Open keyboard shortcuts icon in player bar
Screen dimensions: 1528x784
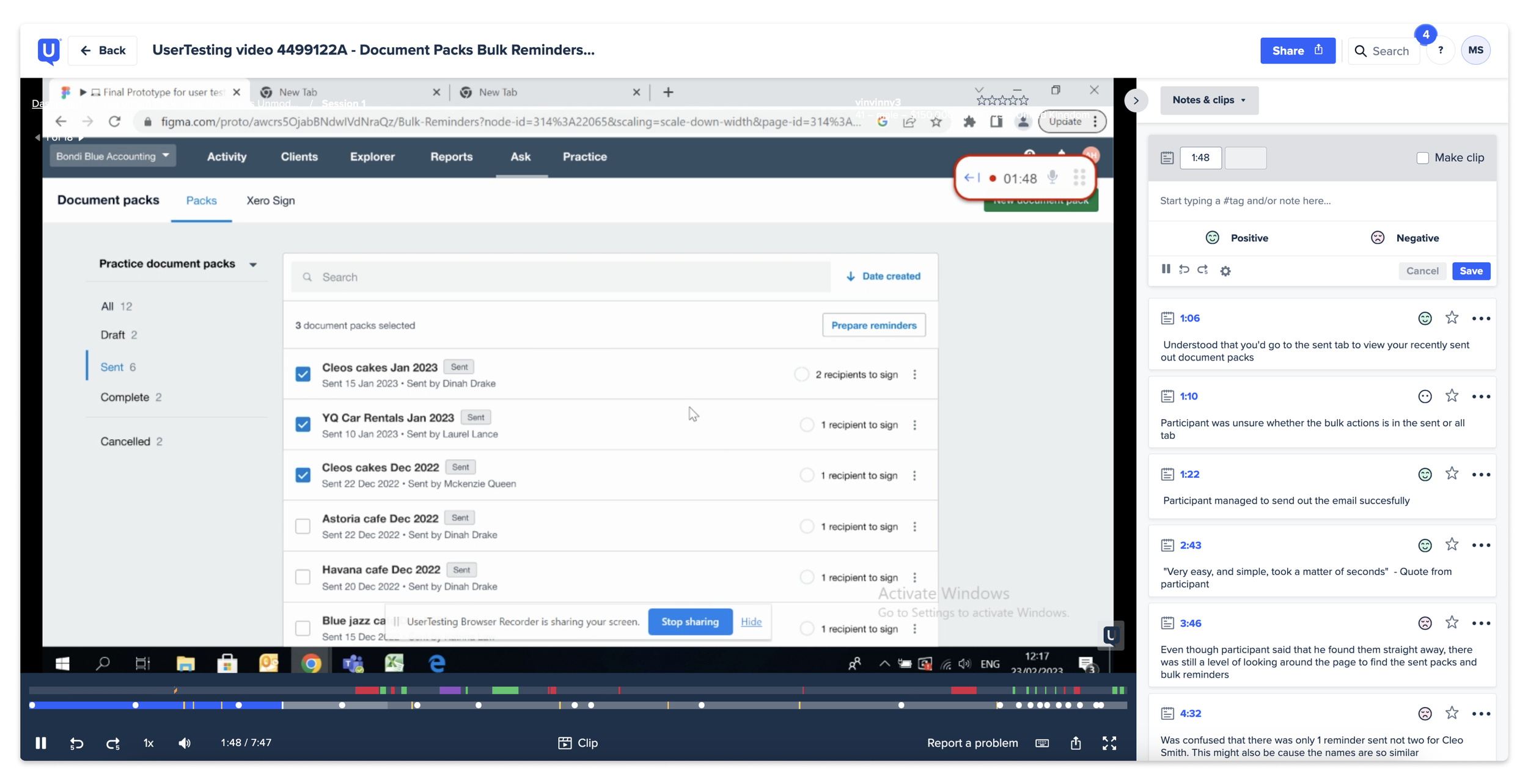tap(1042, 743)
